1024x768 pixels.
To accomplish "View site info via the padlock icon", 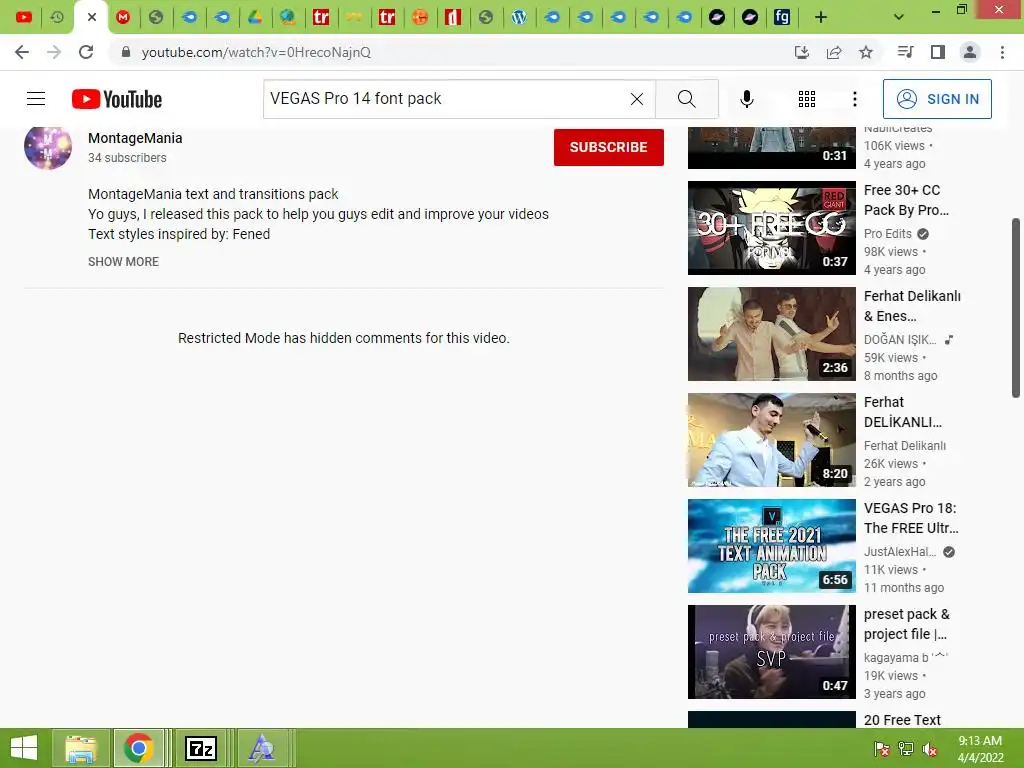I will point(126,52).
